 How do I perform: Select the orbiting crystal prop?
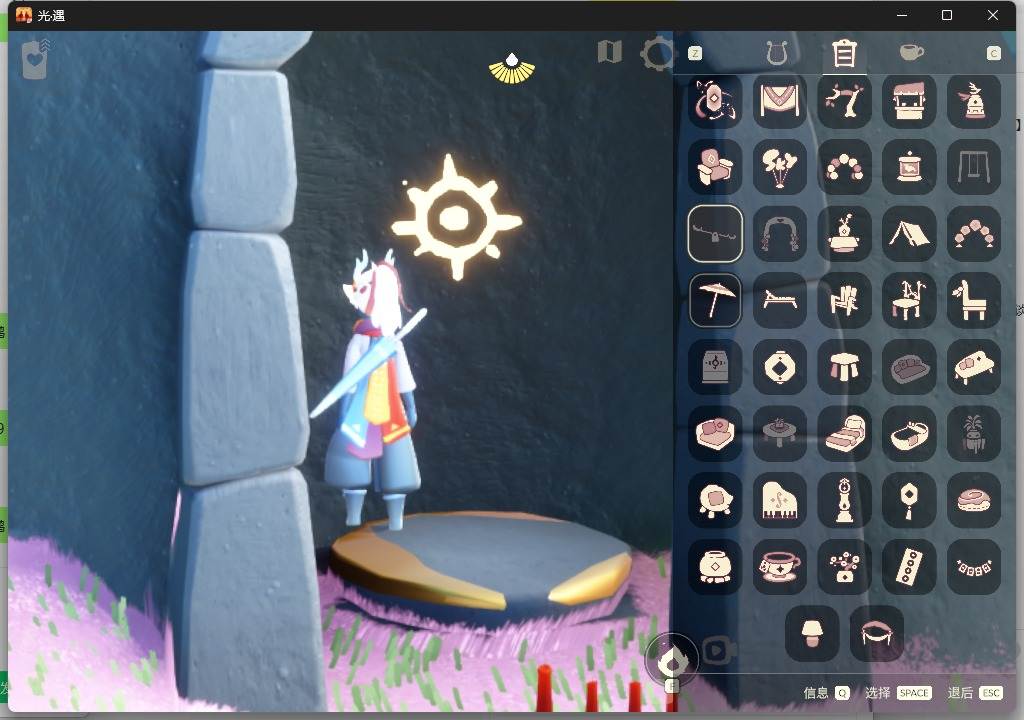click(715, 101)
